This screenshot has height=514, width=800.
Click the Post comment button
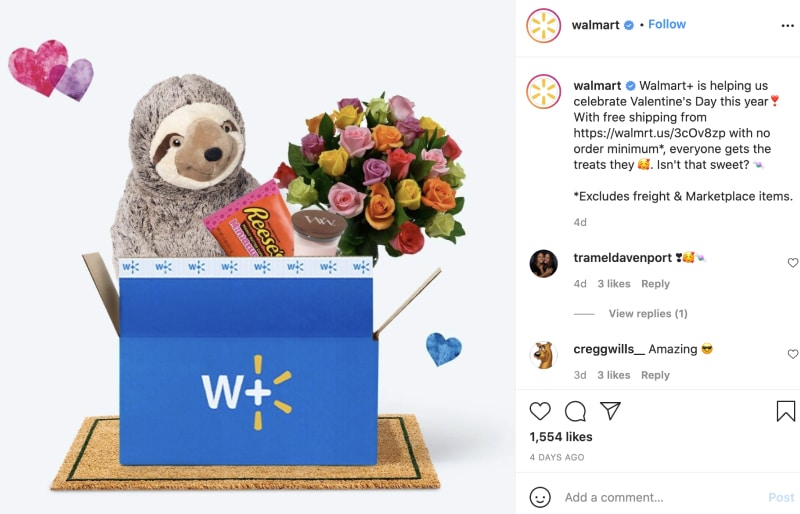tap(781, 497)
